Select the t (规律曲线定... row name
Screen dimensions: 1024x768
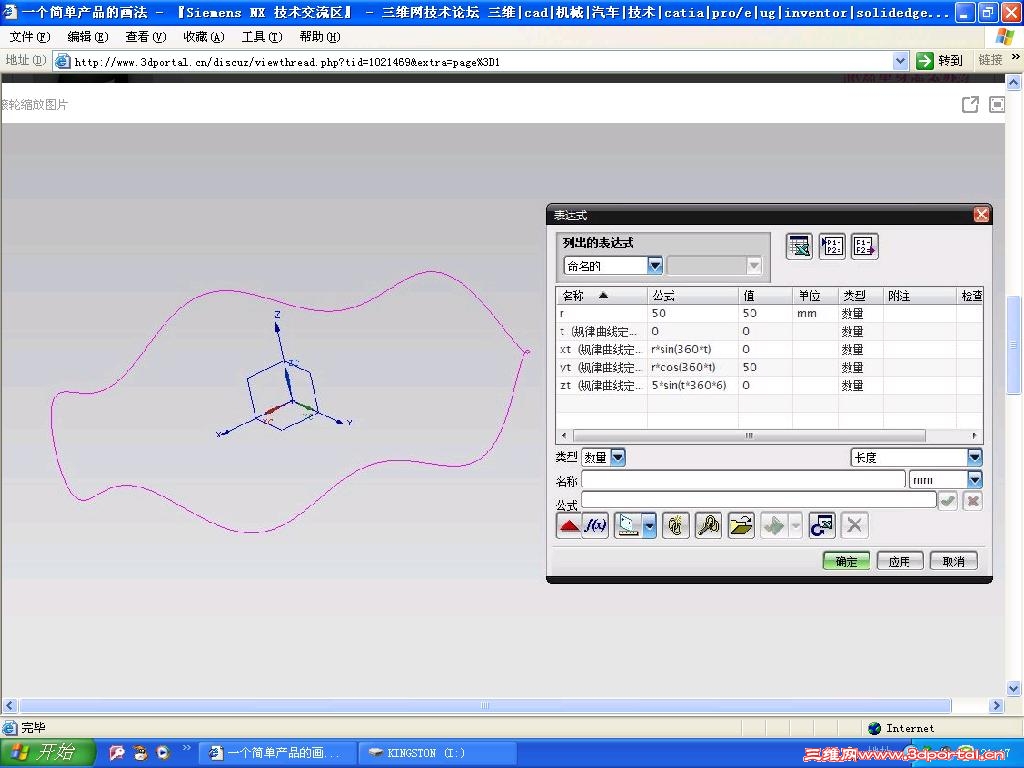click(601, 331)
